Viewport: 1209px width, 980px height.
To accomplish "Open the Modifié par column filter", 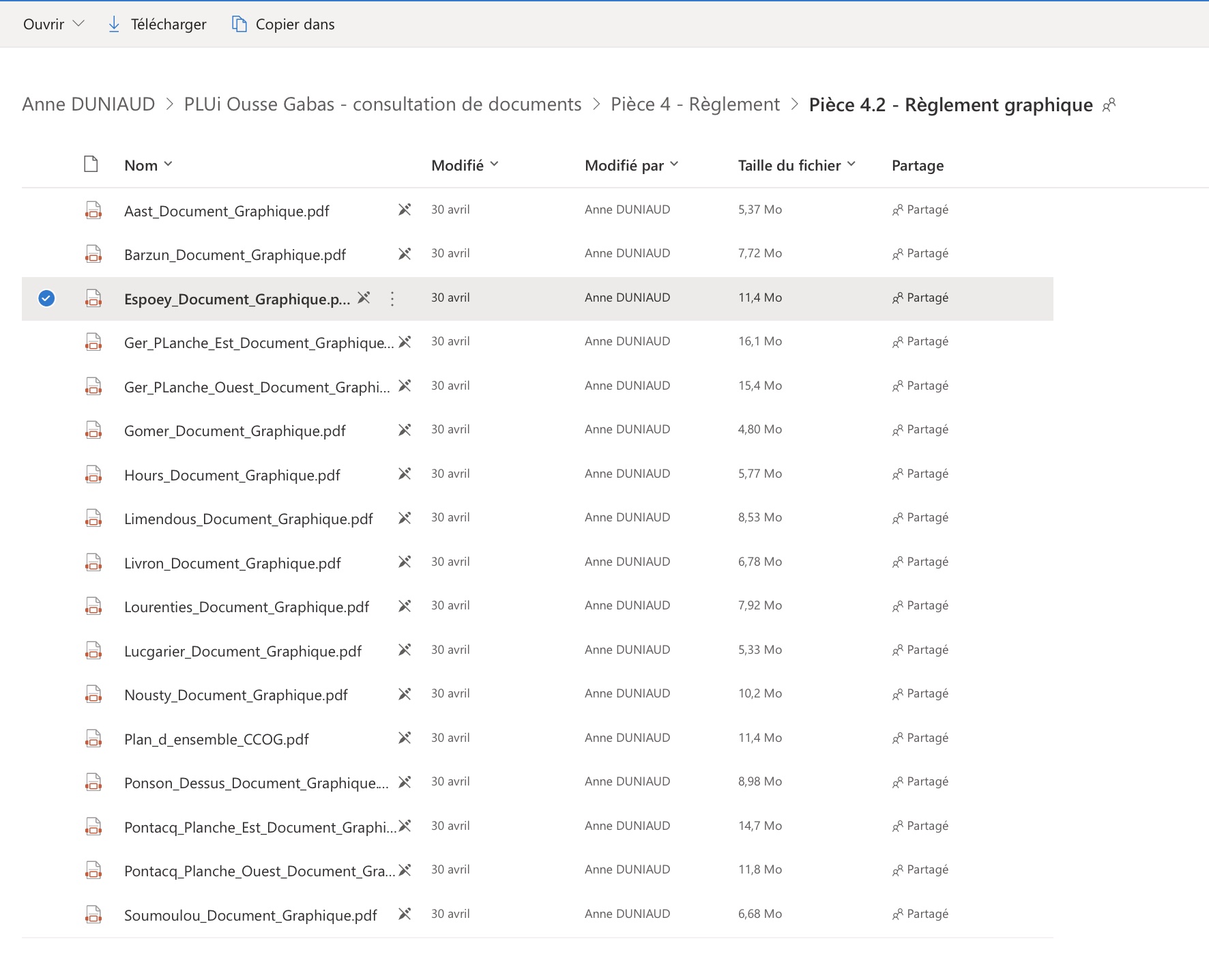I will point(631,165).
